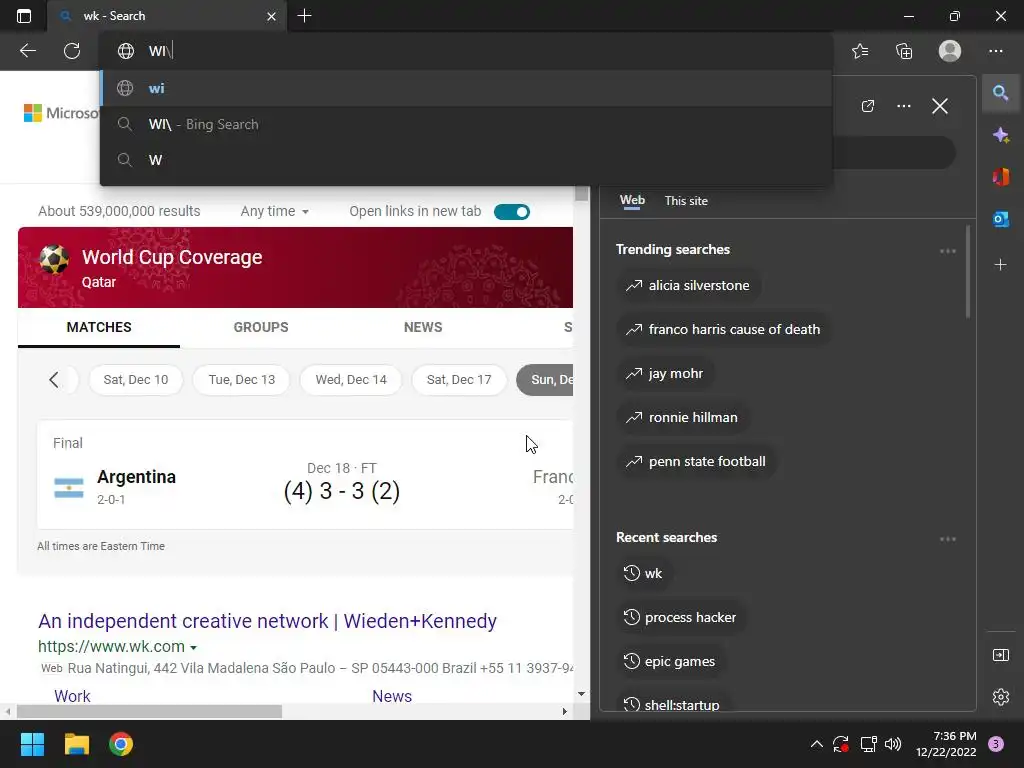Expand the wk.com URL dropdown arrow
This screenshot has height=768, width=1024.
tap(193, 648)
